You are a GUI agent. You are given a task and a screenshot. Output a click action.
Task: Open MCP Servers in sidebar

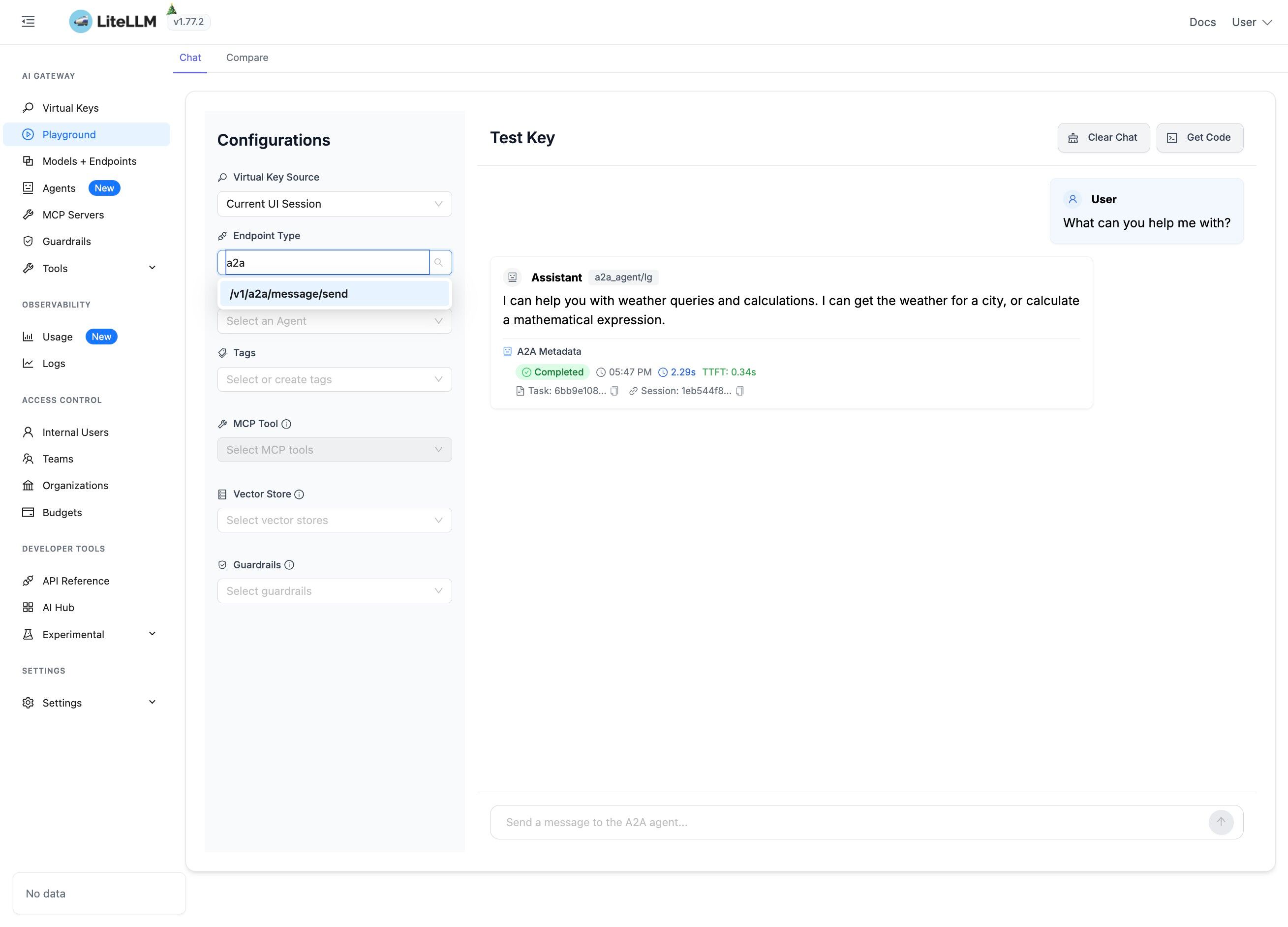[73, 215]
